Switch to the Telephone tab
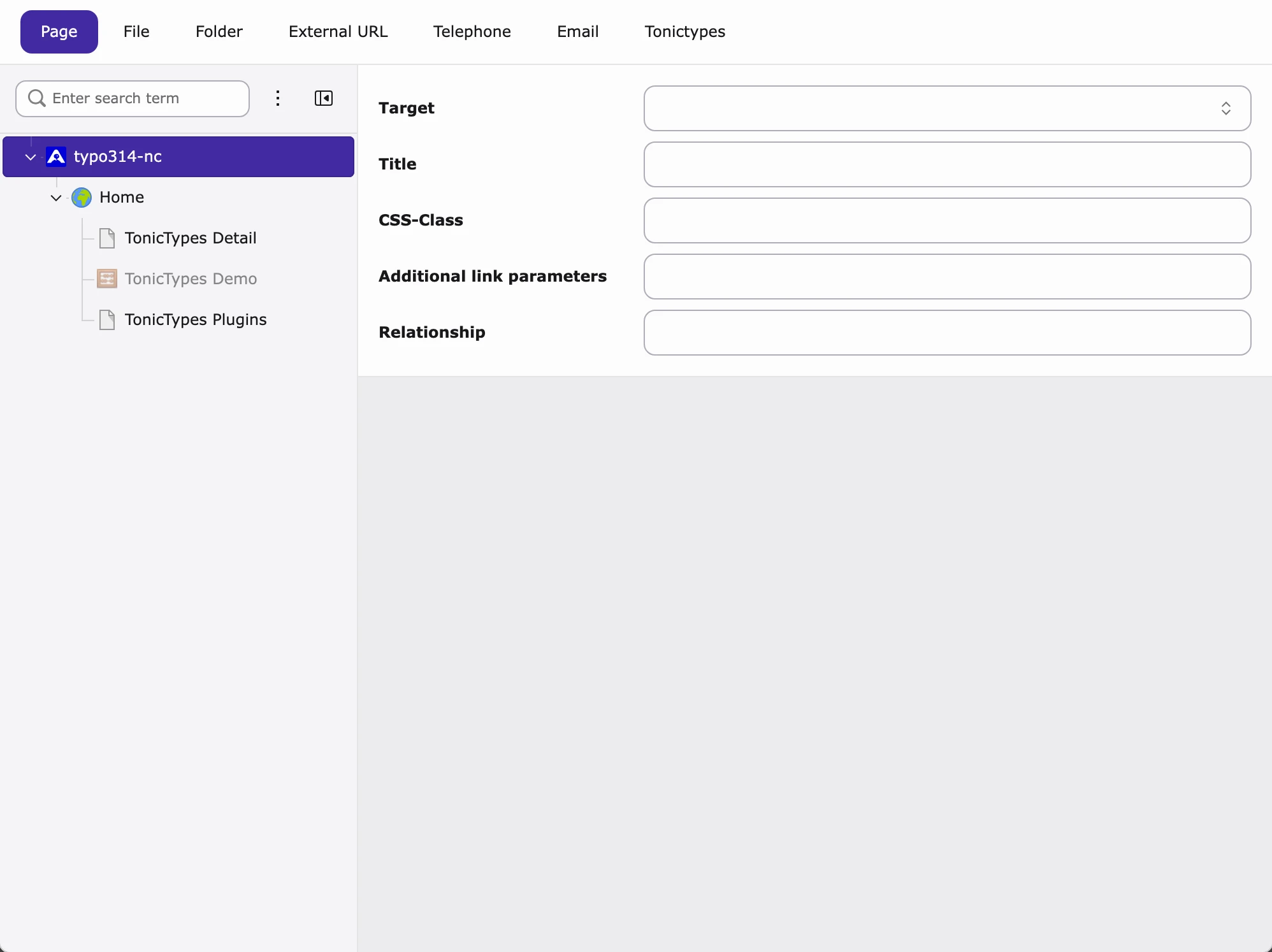Image resolution: width=1272 pixels, height=952 pixels. coord(472,32)
